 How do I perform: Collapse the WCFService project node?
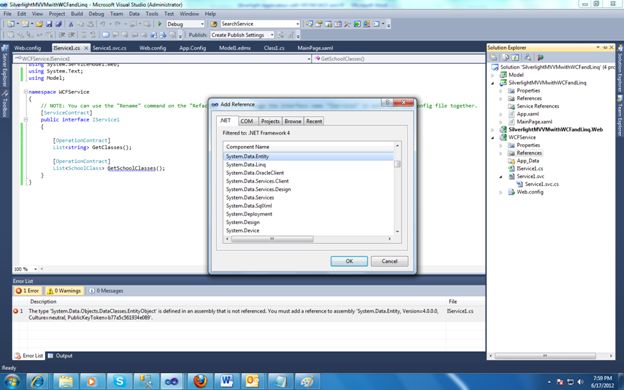pyautogui.click(x=493, y=138)
